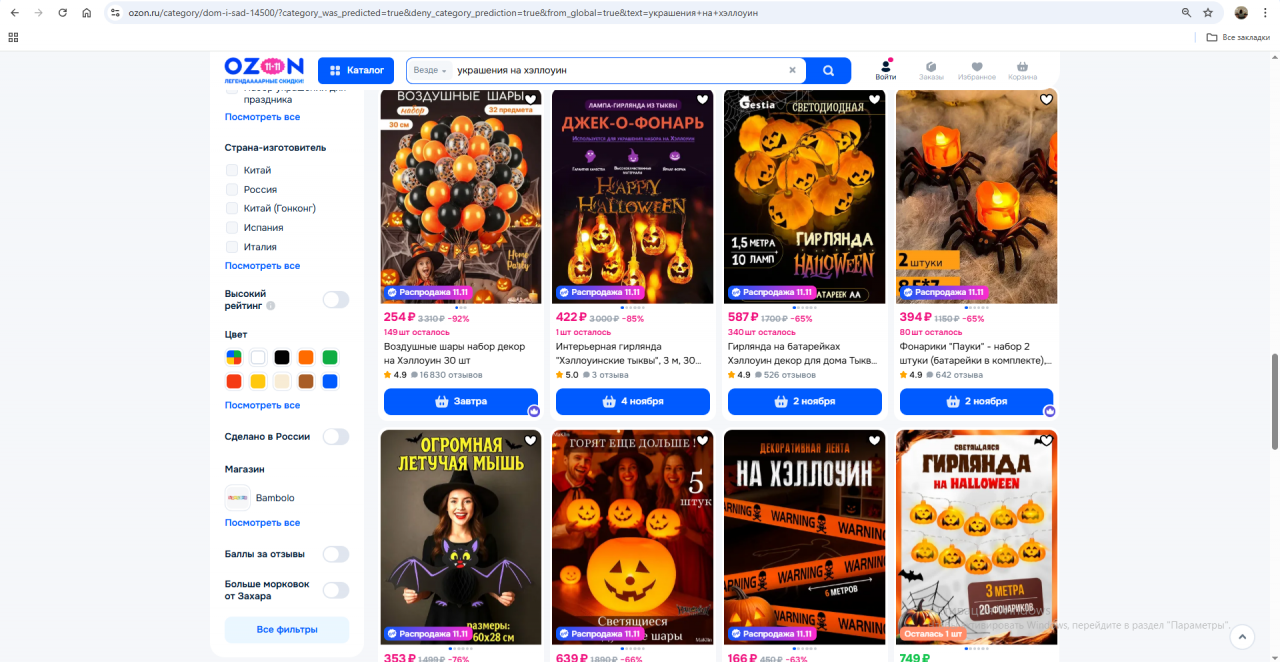The width and height of the screenshot is (1280, 662).
Task: Click the blue search magnifier button
Action: pos(828,71)
